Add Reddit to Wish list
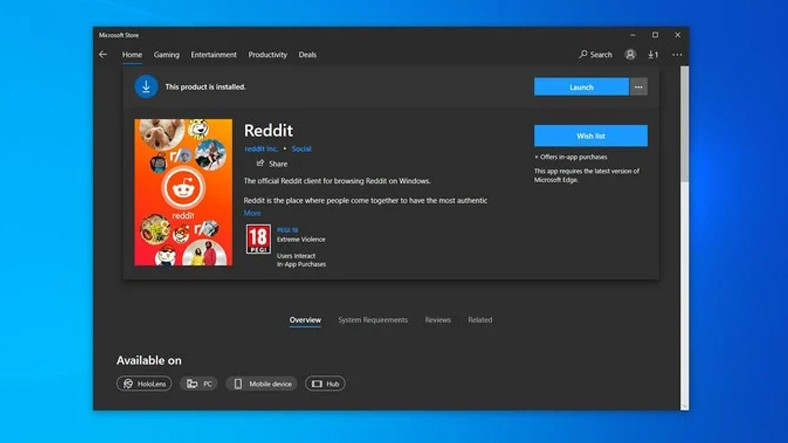Screen dimensions: 788x443 (x=590, y=136)
